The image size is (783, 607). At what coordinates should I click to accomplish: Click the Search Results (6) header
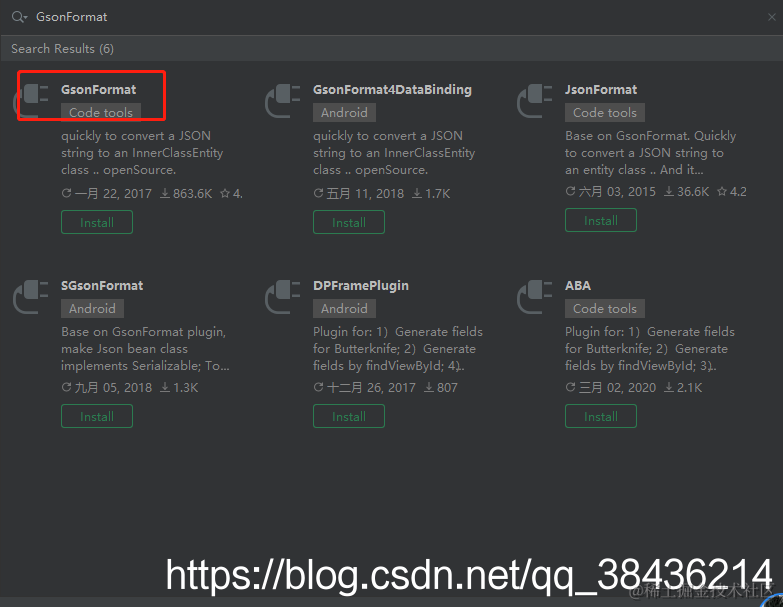[62, 49]
